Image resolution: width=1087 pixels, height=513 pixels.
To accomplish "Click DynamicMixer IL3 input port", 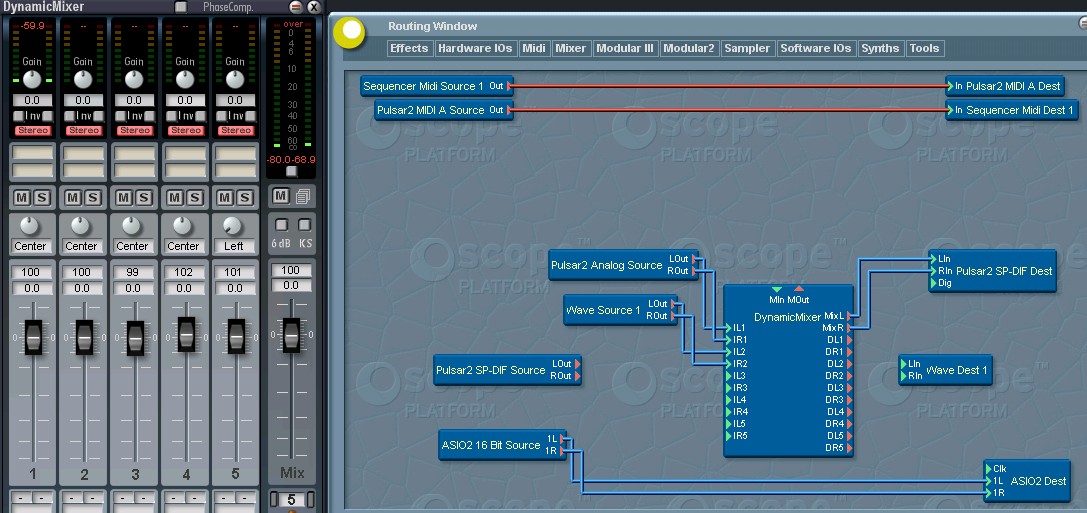I will [x=729, y=376].
